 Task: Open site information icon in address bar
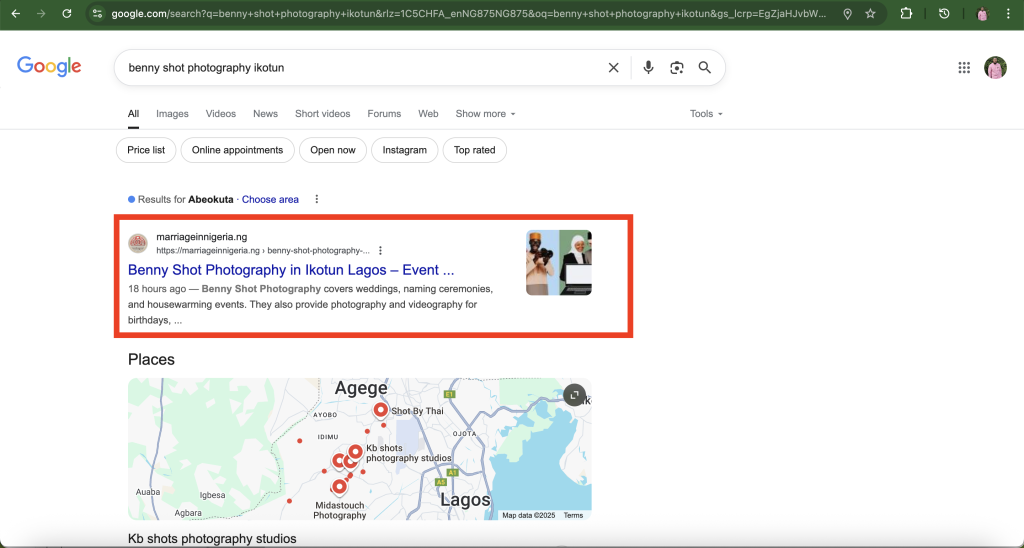(97, 13)
